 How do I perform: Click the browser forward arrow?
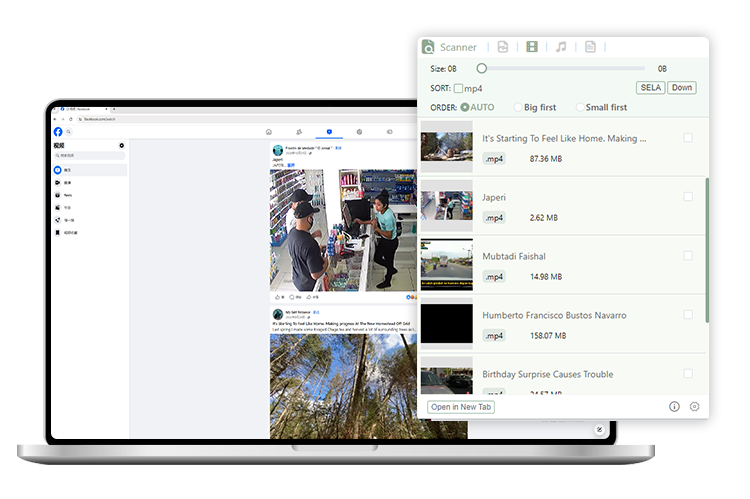[63, 119]
